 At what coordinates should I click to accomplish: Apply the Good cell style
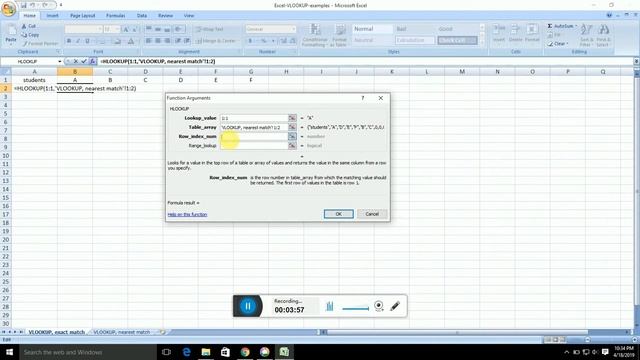(457, 29)
